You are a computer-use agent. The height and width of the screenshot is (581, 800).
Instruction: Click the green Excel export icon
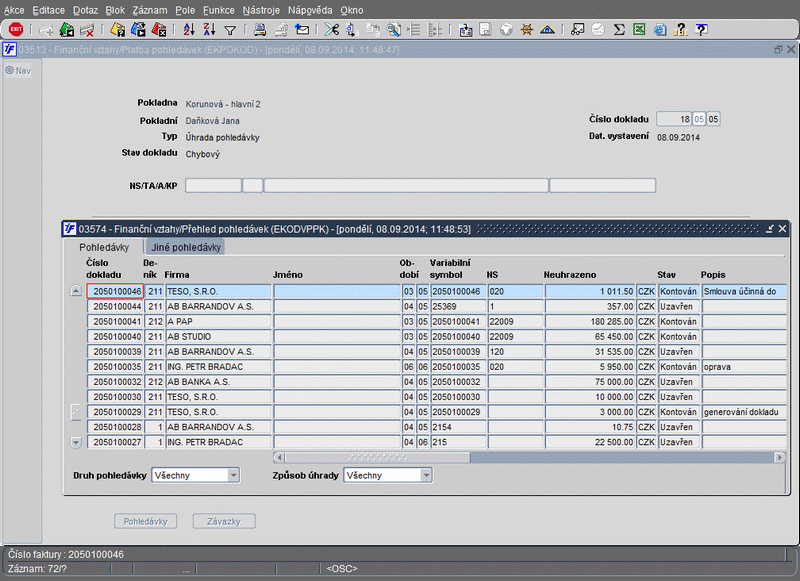pos(639,30)
